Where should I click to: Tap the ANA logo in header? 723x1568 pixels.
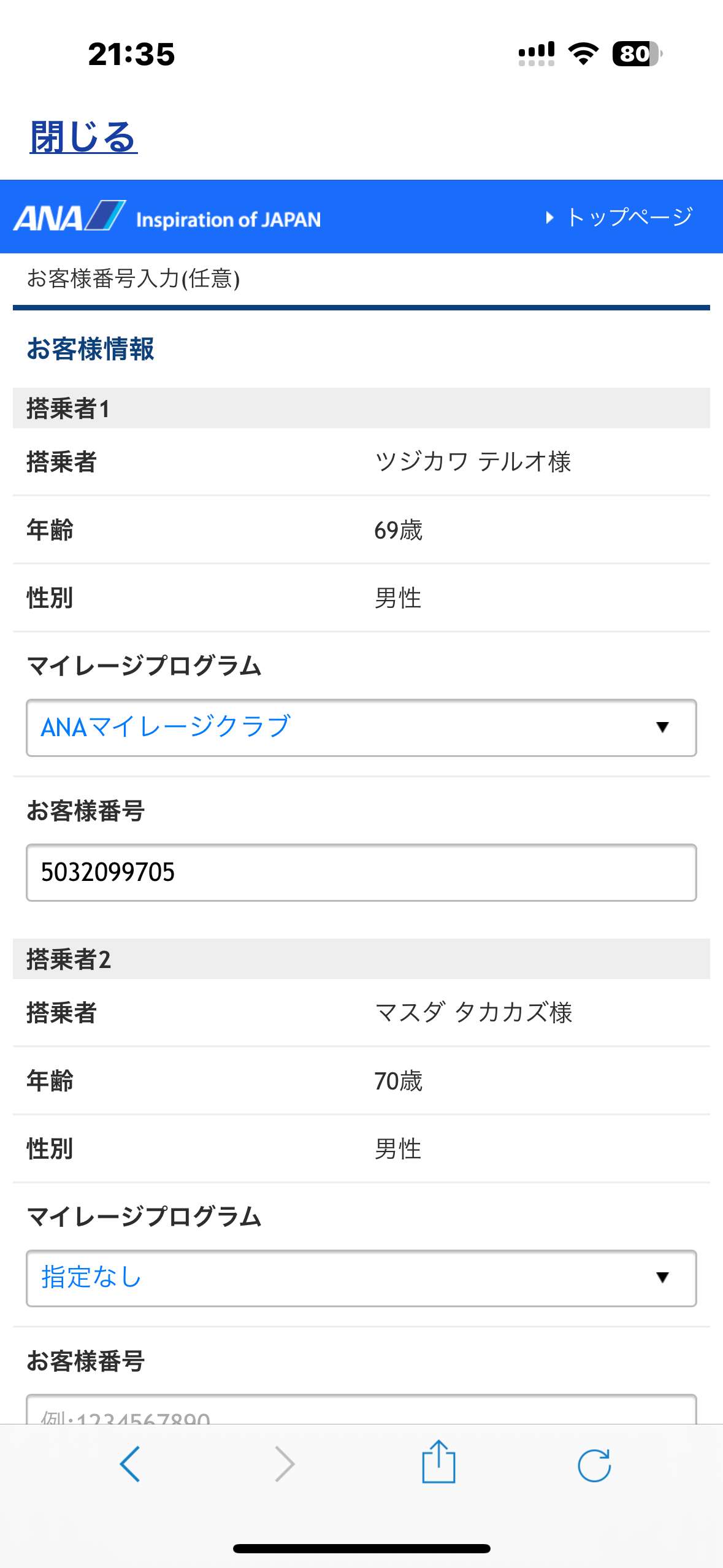69,217
